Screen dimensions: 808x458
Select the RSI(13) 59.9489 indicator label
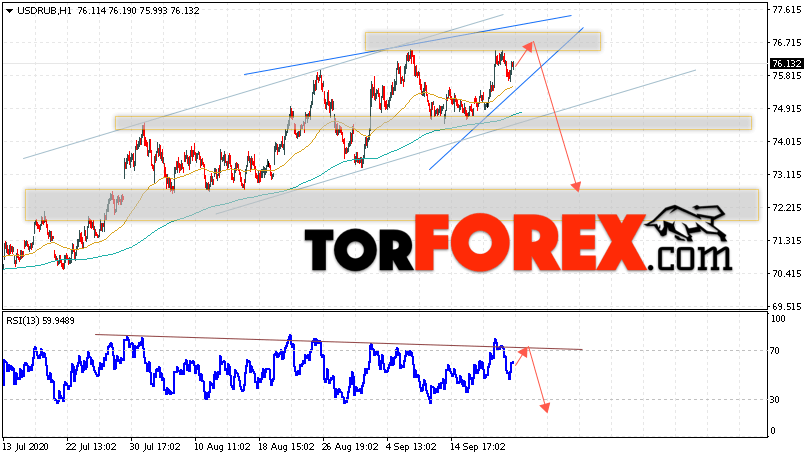(x=40, y=321)
